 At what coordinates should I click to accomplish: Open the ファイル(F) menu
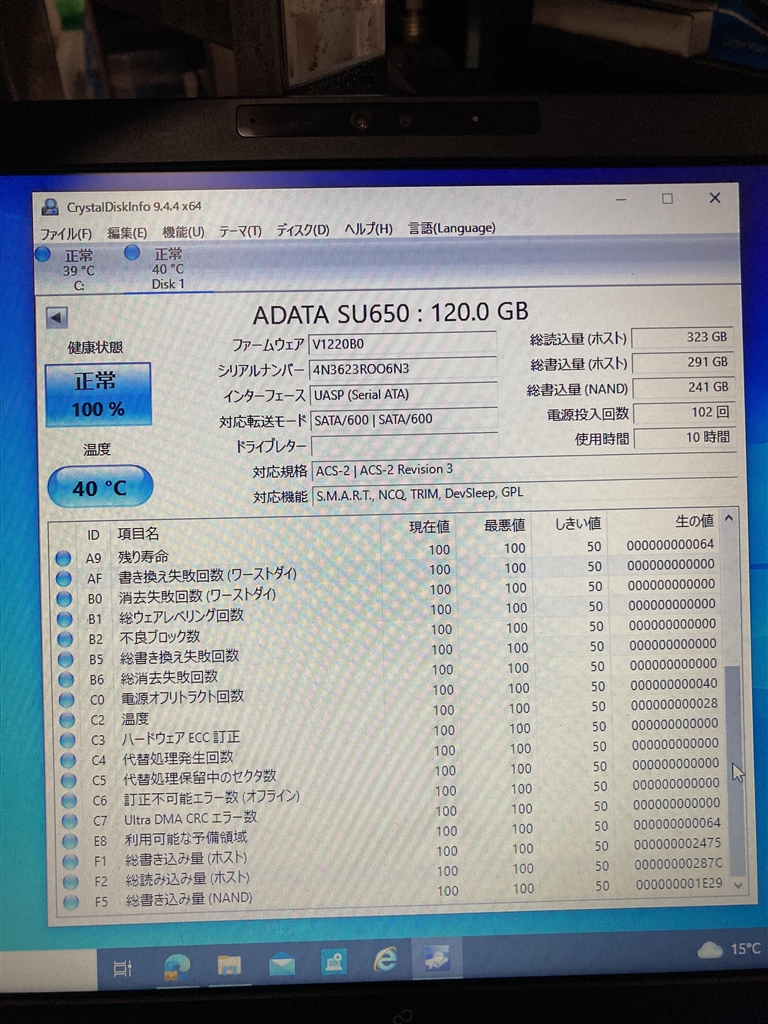point(66,233)
